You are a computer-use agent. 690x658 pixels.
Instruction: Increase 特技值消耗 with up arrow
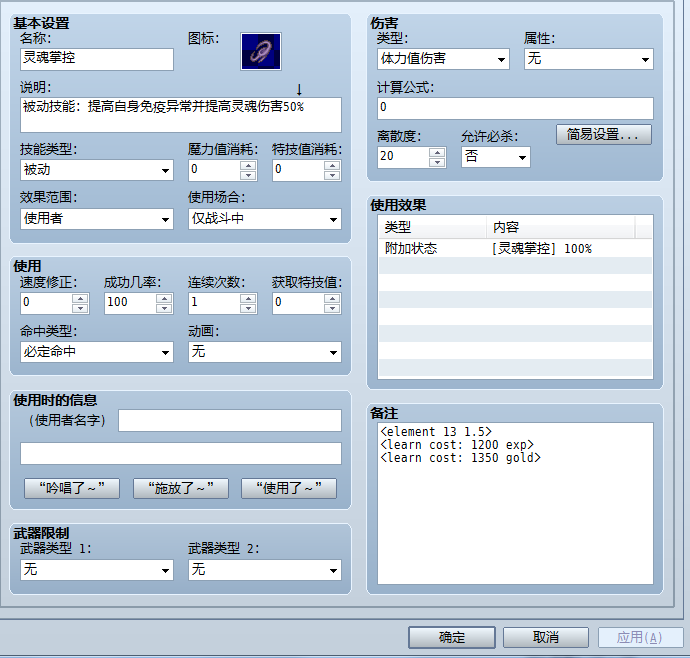click(332, 165)
